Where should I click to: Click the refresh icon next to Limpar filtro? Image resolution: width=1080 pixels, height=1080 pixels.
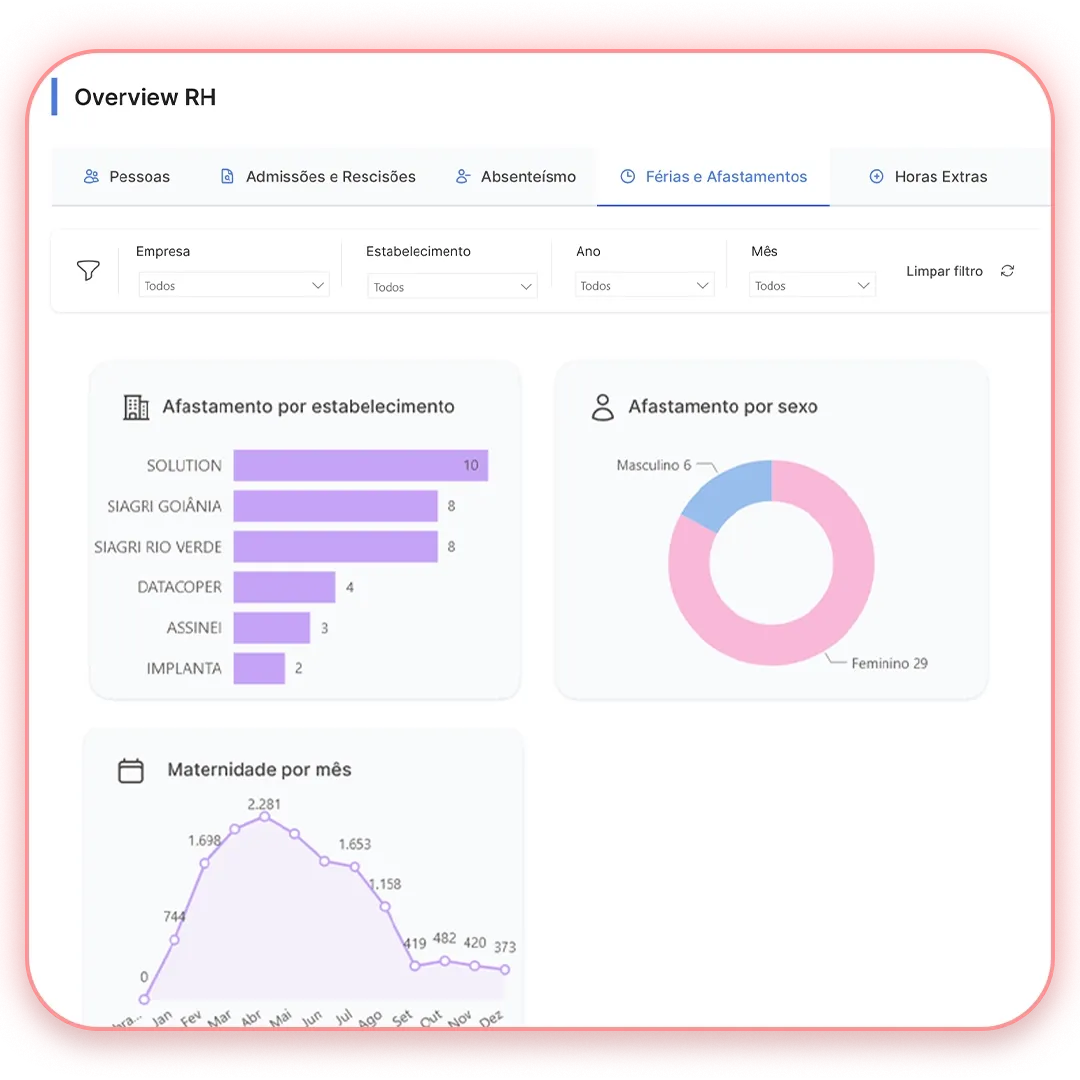tap(1007, 270)
